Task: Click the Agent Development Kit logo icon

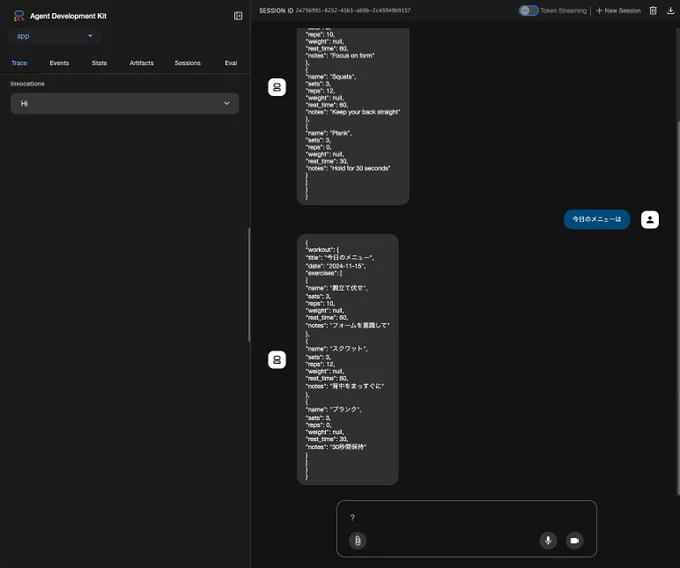Action: pyautogui.click(x=19, y=16)
